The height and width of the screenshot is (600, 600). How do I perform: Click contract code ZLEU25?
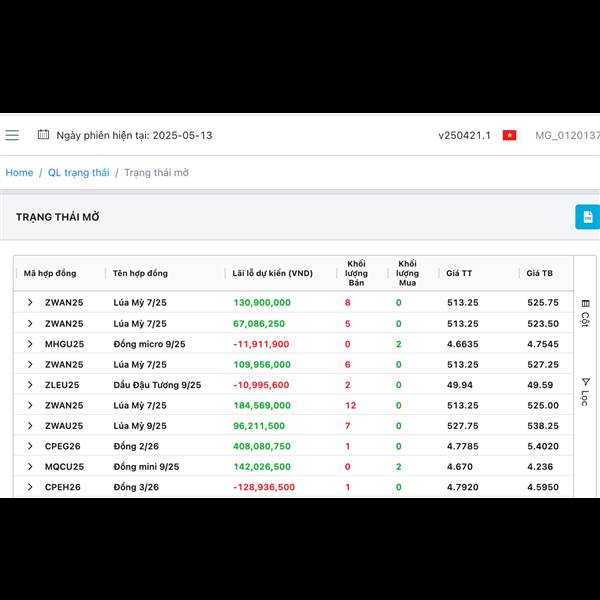point(62,385)
